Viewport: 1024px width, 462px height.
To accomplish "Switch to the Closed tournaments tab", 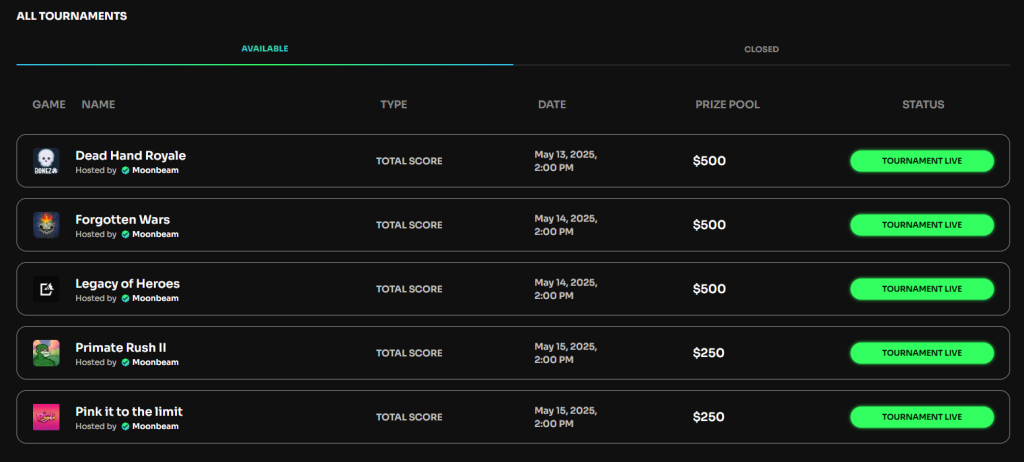I will pyautogui.click(x=761, y=49).
